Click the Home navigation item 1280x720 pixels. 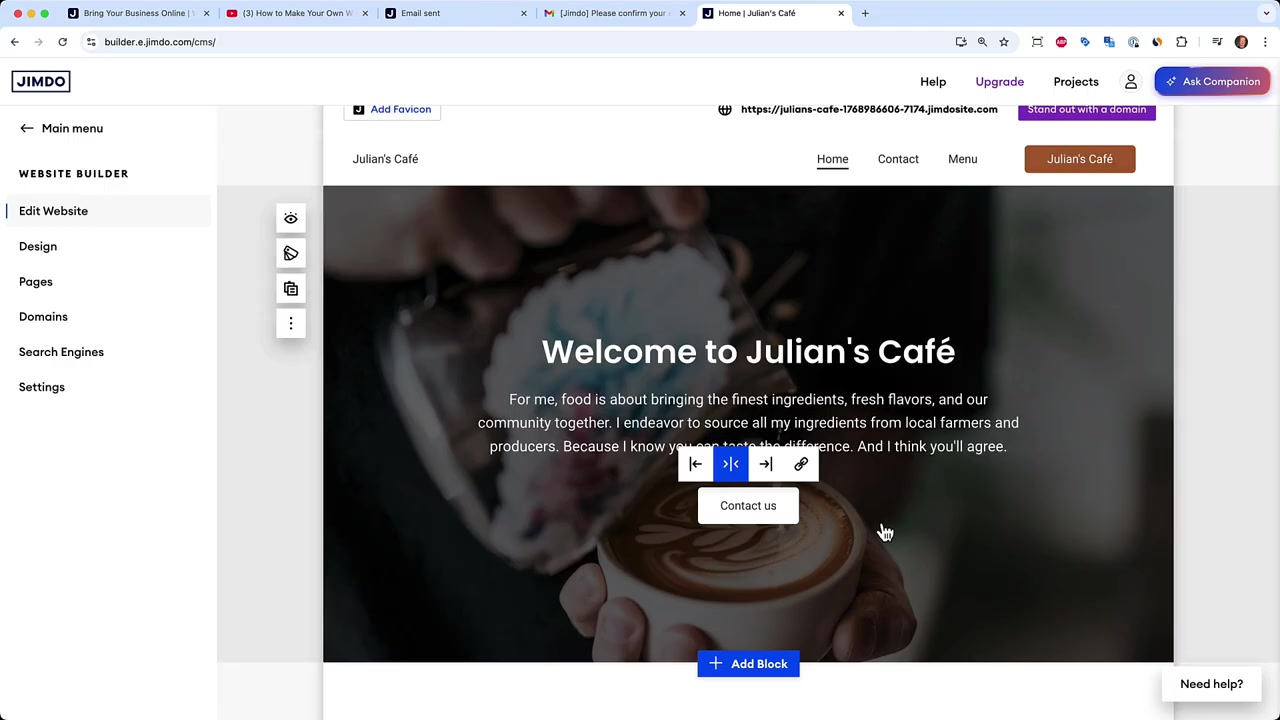832,159
